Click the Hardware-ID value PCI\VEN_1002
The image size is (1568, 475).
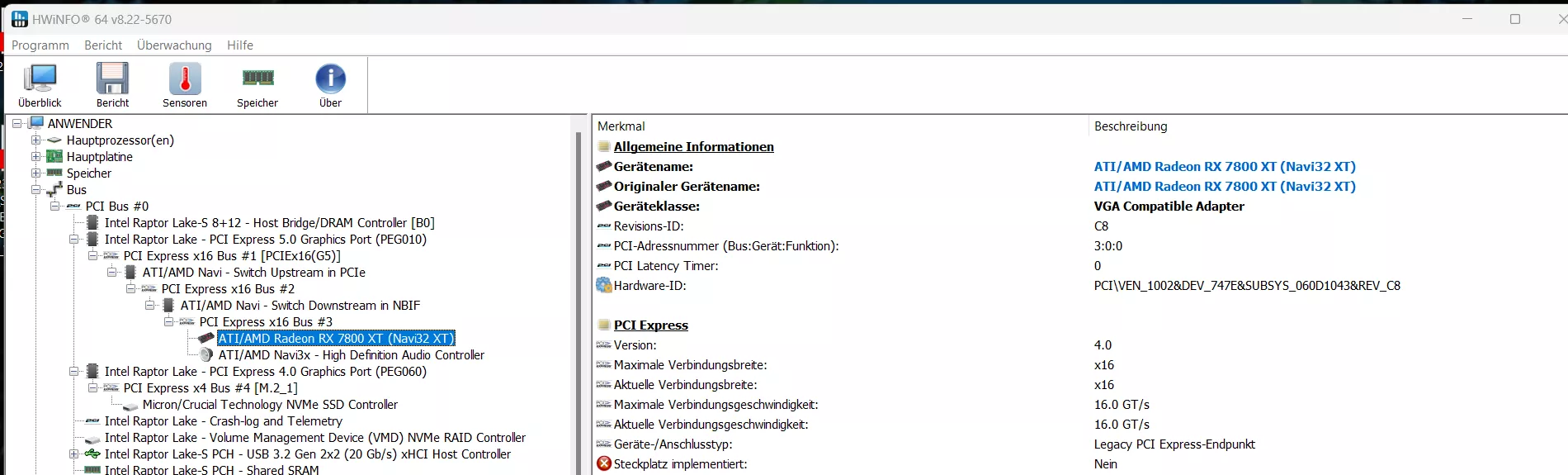coord(1247,285)
